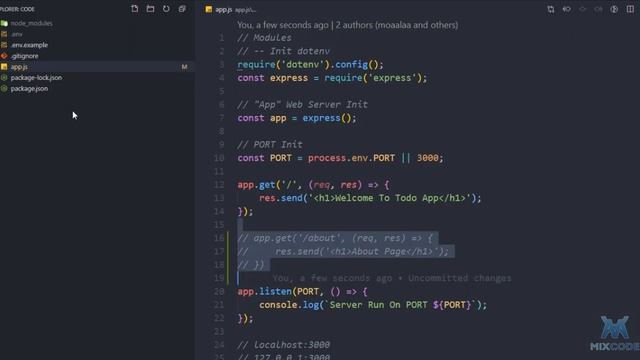The height and width of the screenshot is (360, 640).
Task: Click the console.log Server Run On PORT line
Action: click(373, 305)
